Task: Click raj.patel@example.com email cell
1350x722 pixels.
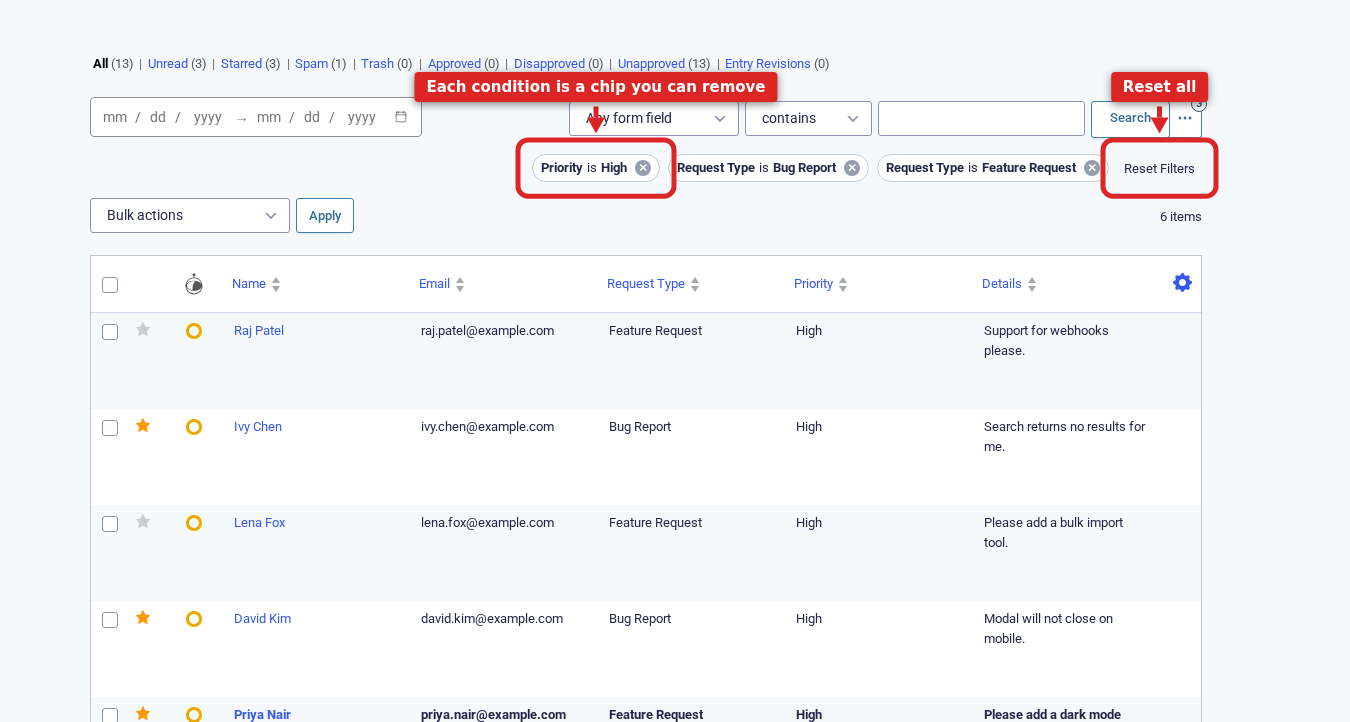Action: 487,330
